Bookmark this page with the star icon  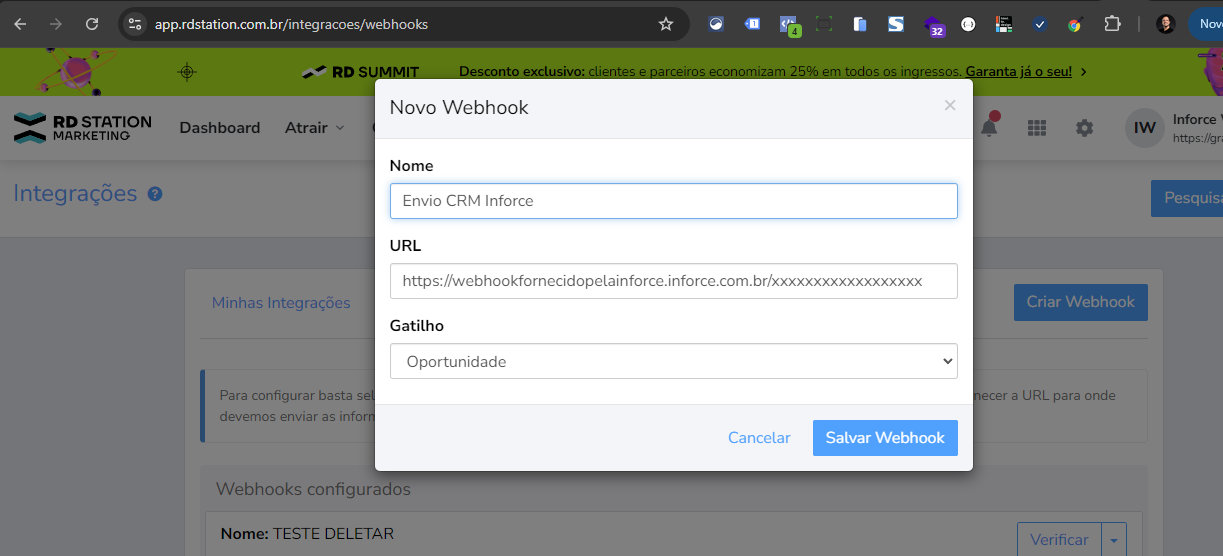(666, 24)
